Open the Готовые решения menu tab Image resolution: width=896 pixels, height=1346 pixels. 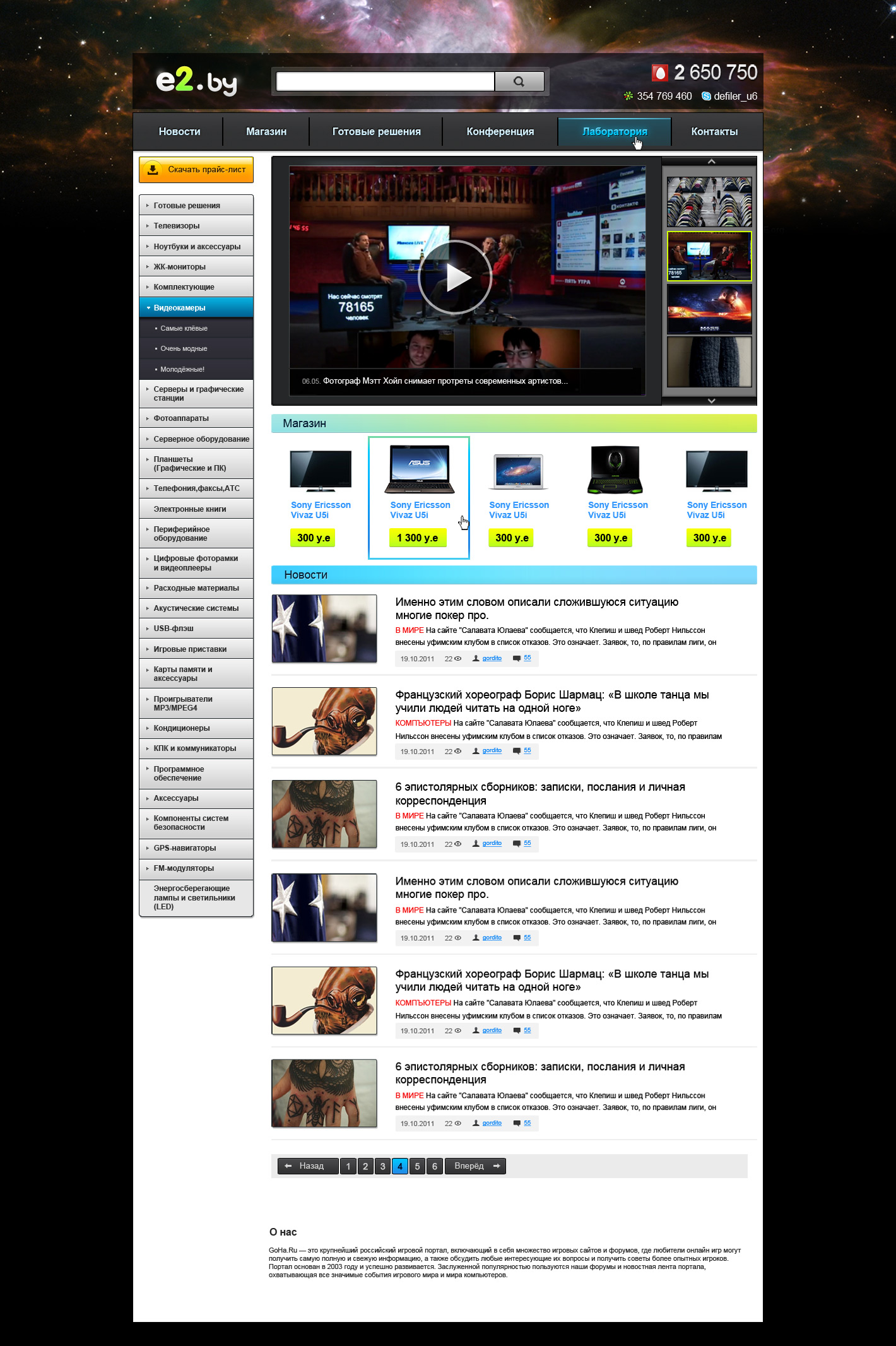(377, 131)
